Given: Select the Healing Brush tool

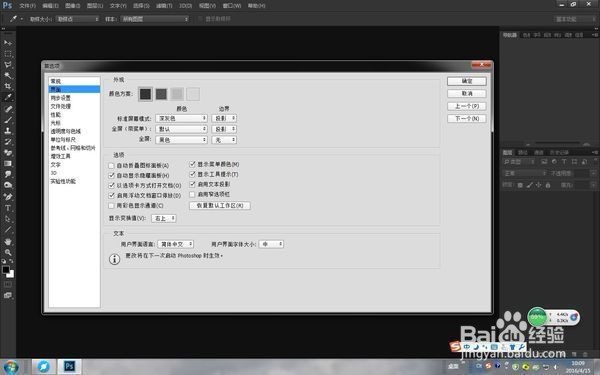Looking at the screenshot, I should pos(8,109).
